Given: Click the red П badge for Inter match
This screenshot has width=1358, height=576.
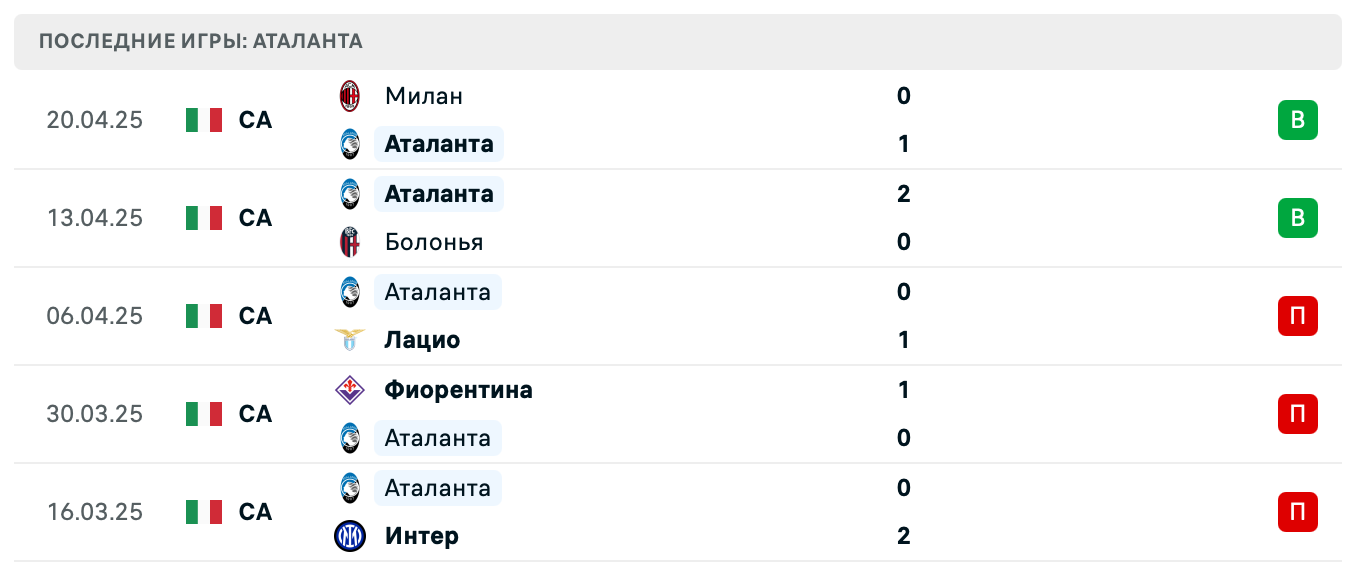Looking at the screenshot, I should 1297,511.
